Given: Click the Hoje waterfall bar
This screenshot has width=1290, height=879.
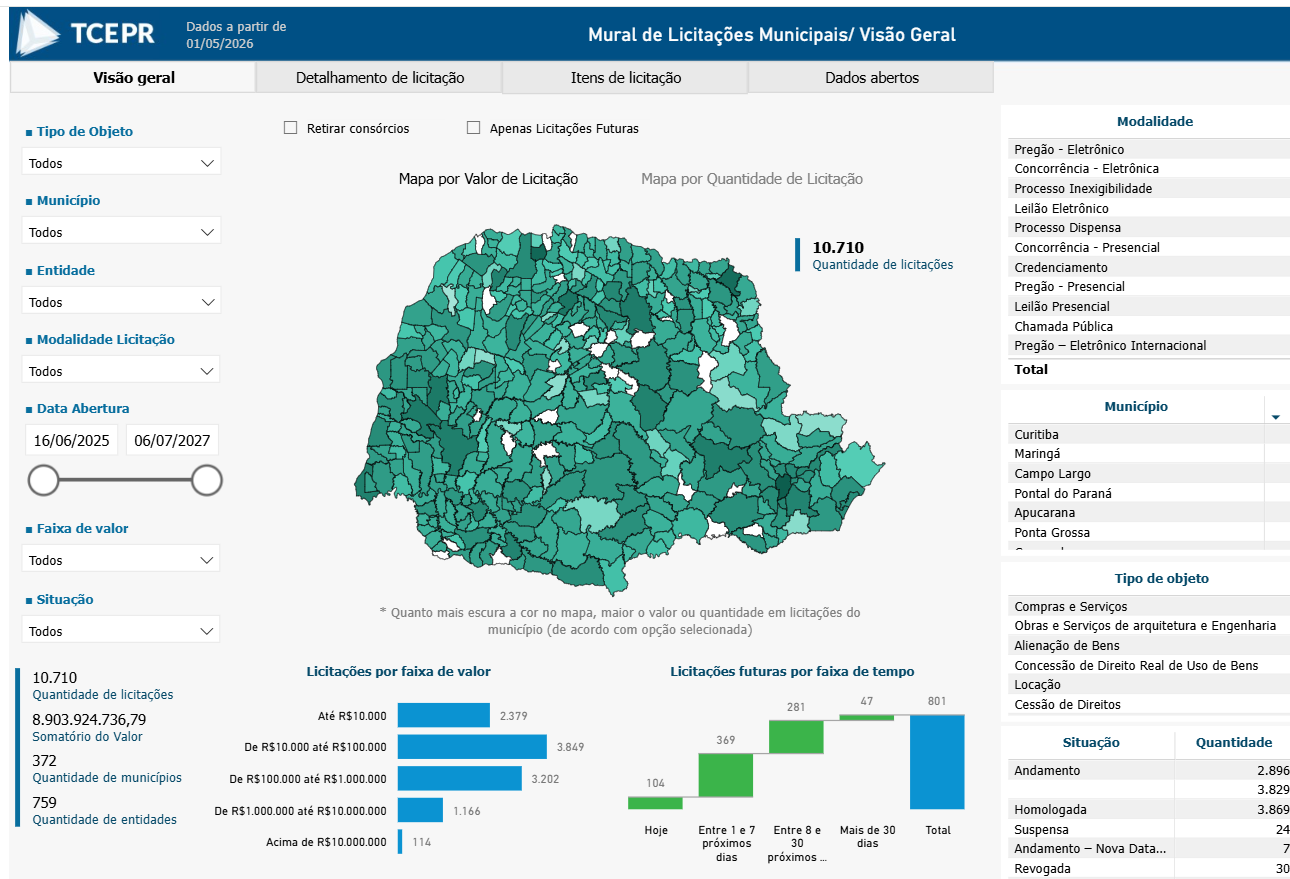Looking at the screenshot, I should (655, 802).
